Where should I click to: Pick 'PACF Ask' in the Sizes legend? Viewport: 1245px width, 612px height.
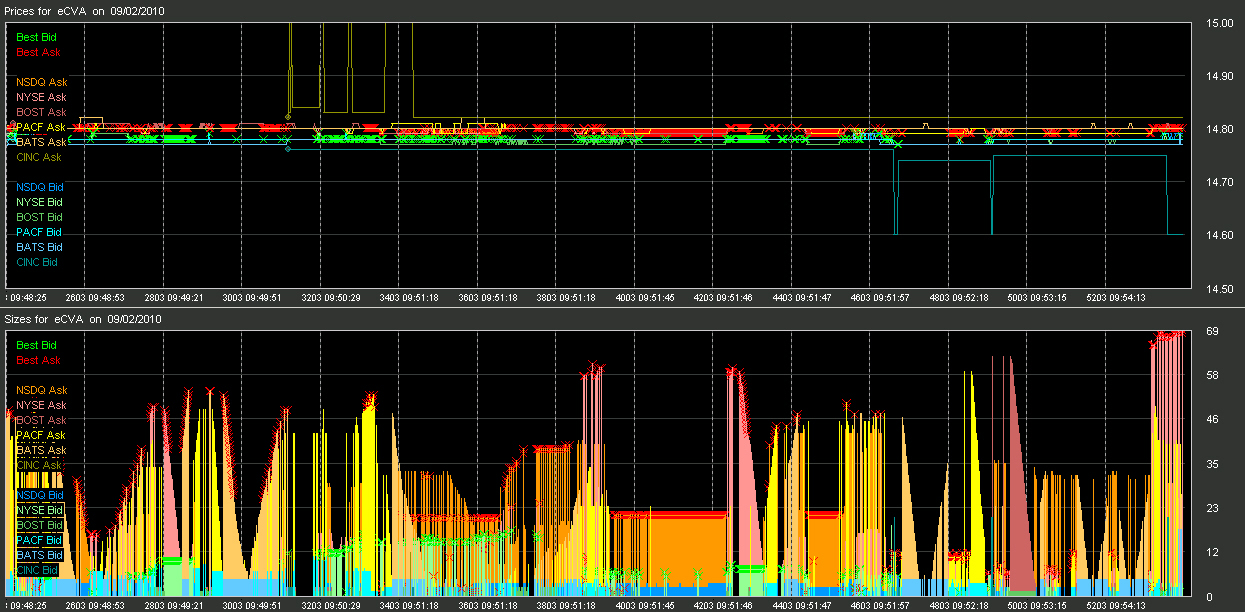(x=42, y=435)
